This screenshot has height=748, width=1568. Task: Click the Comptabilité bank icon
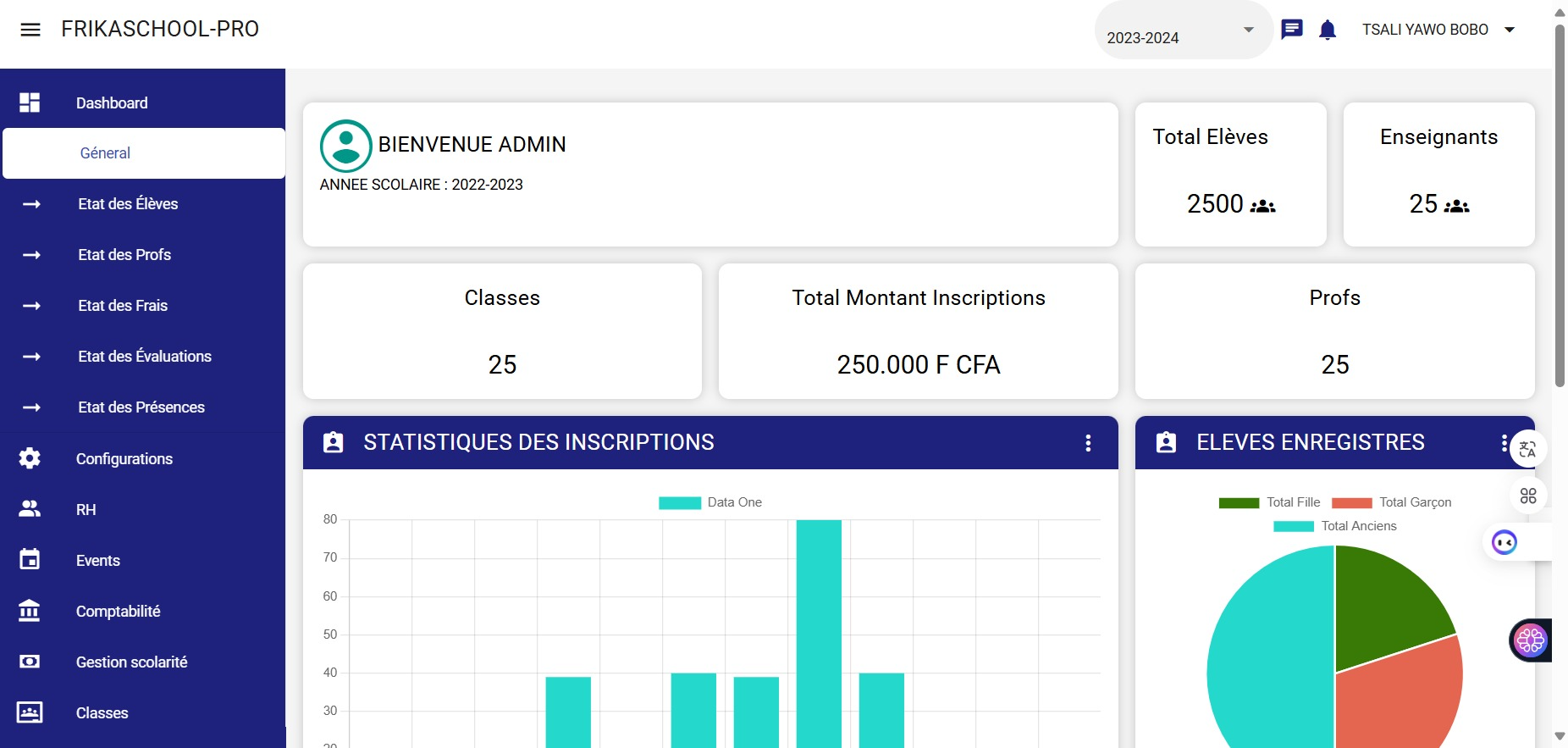30,610
